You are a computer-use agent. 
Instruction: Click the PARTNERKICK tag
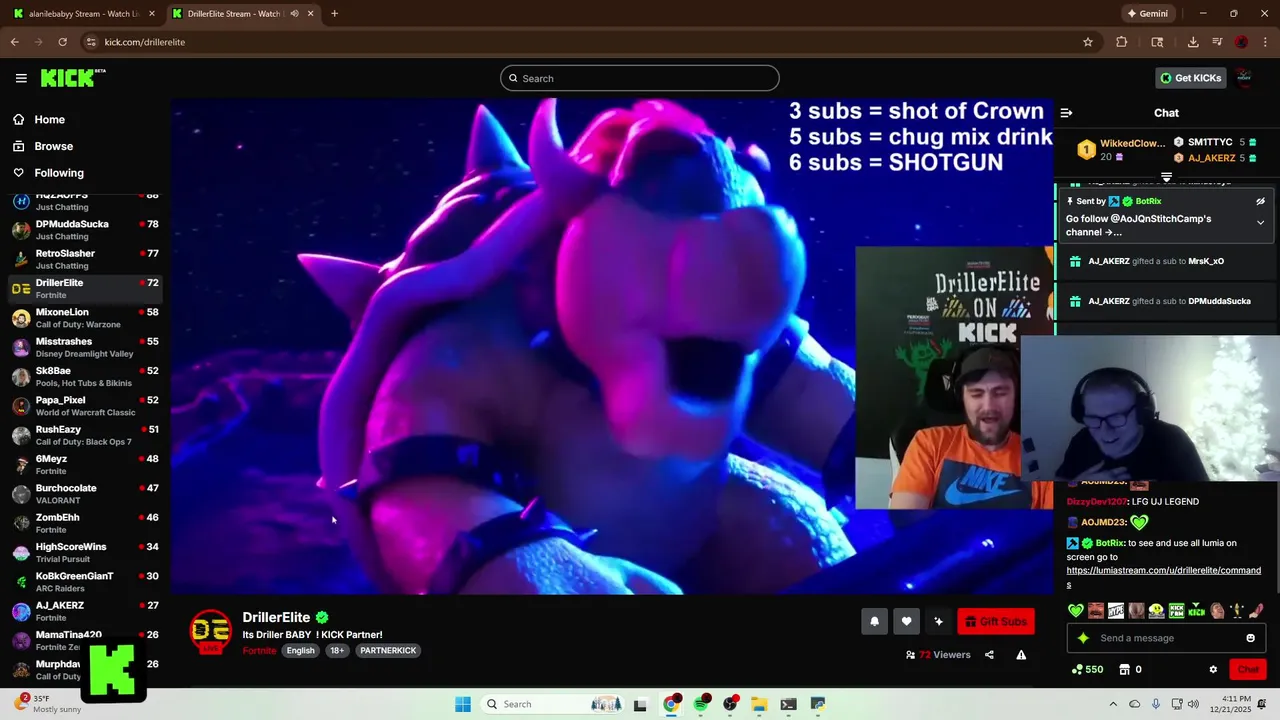pyautogui.click(x=388, y=651)
